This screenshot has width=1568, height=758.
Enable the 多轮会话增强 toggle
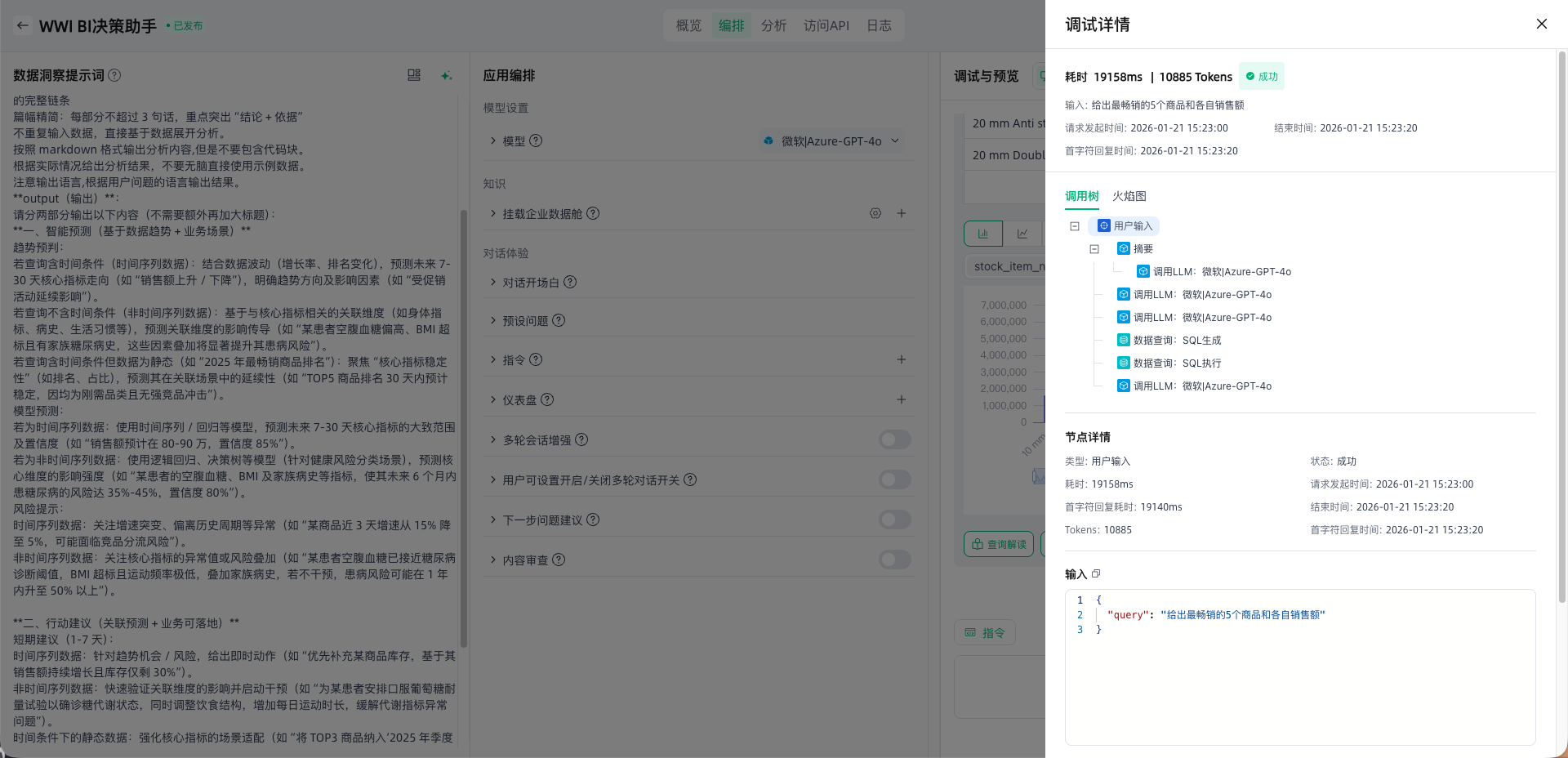coord(894,440)
